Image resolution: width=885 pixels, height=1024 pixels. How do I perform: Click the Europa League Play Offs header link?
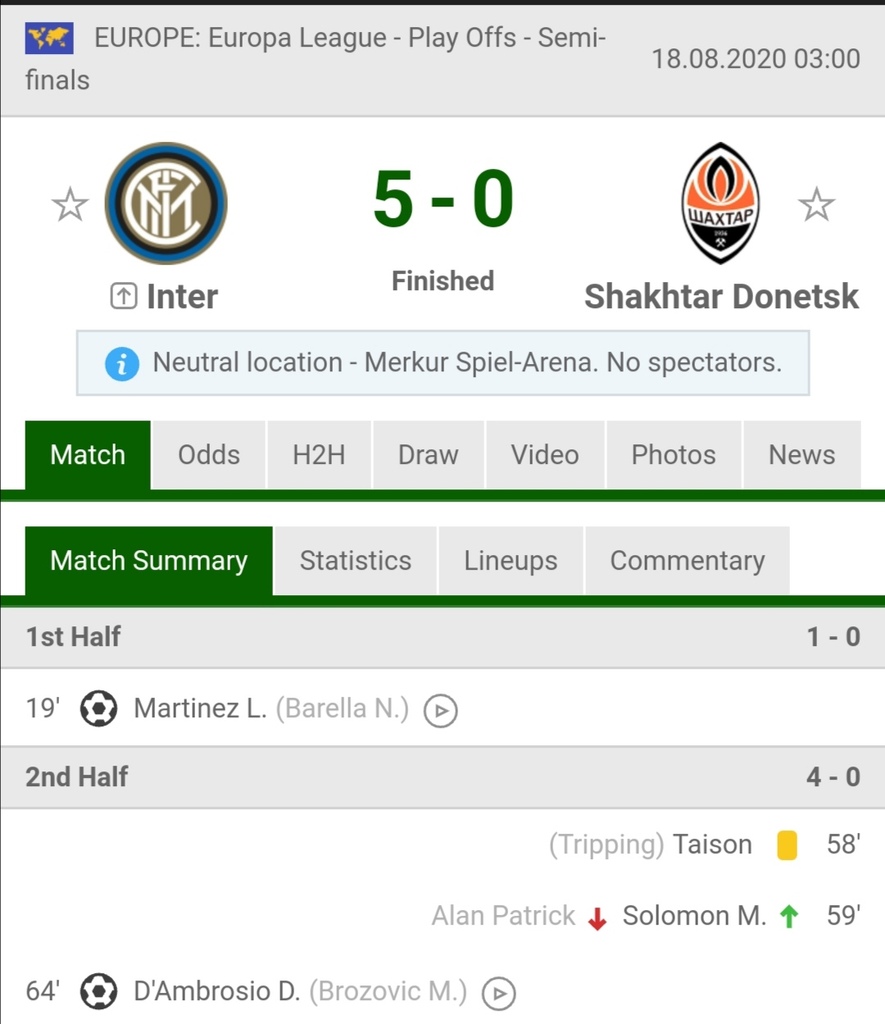click(x=315, y=59)
